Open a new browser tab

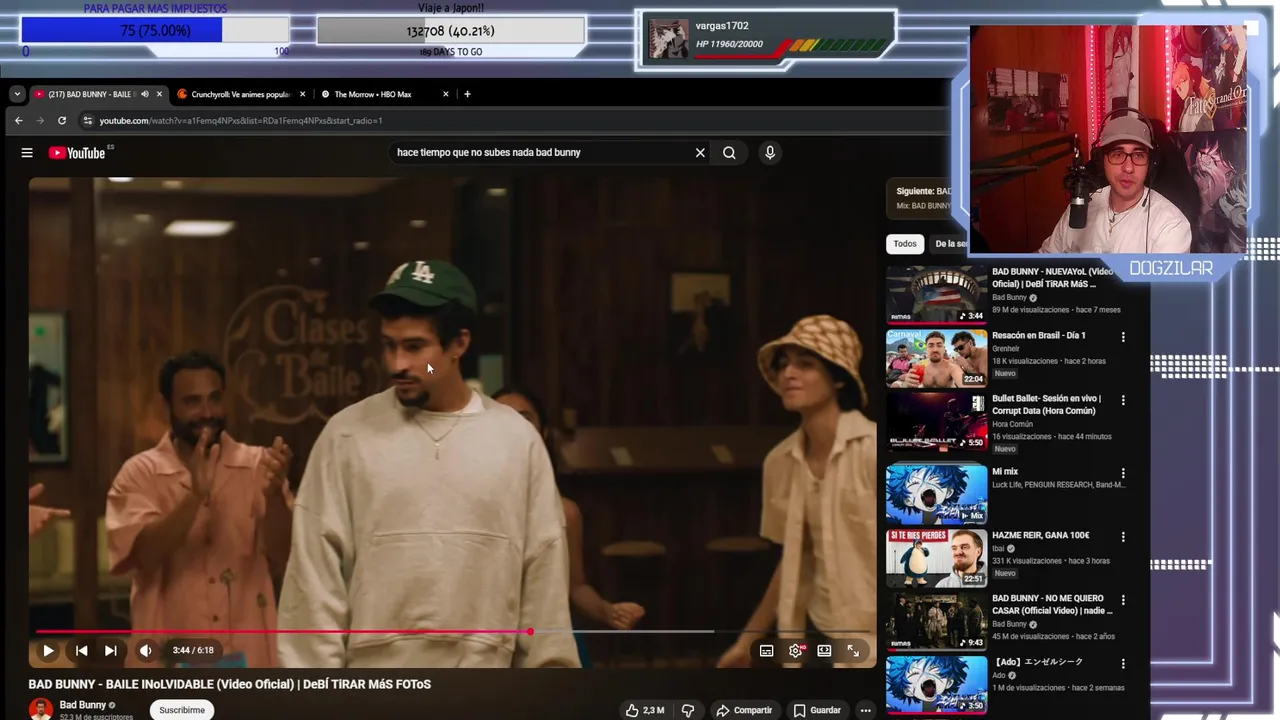point(467,94)
